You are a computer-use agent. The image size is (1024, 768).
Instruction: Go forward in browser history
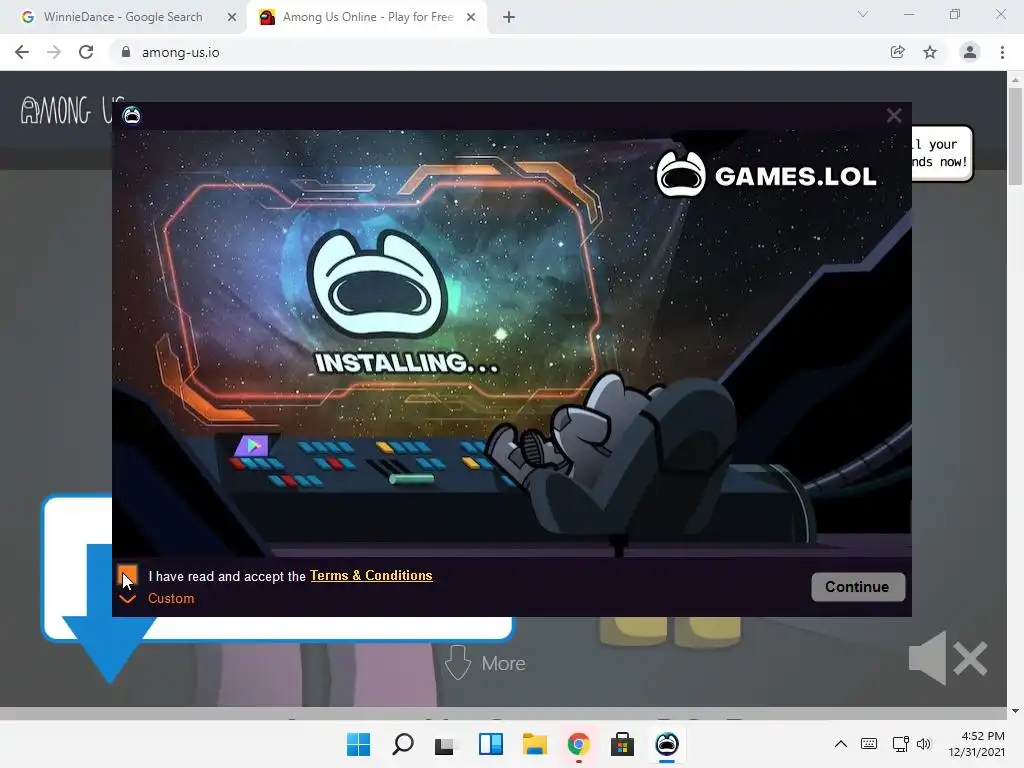click(x=54, y=52)
